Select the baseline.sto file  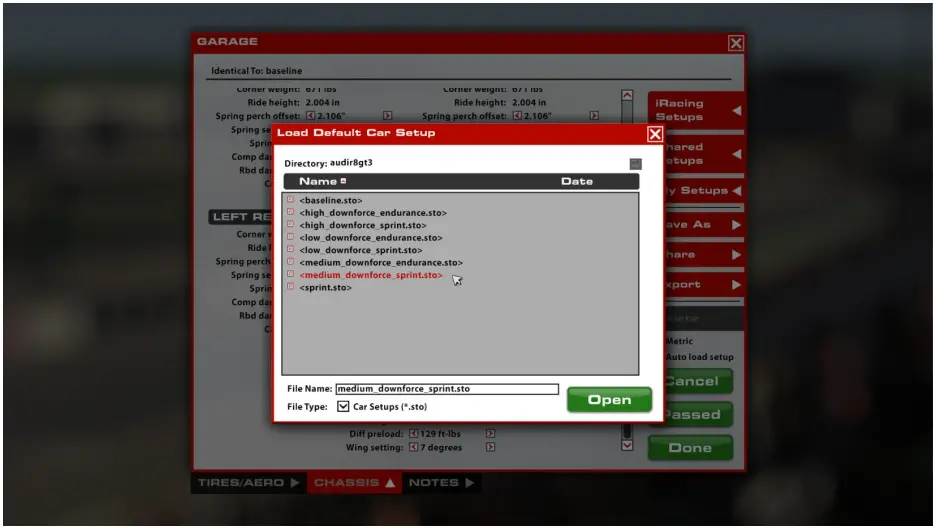coord(331,200)
